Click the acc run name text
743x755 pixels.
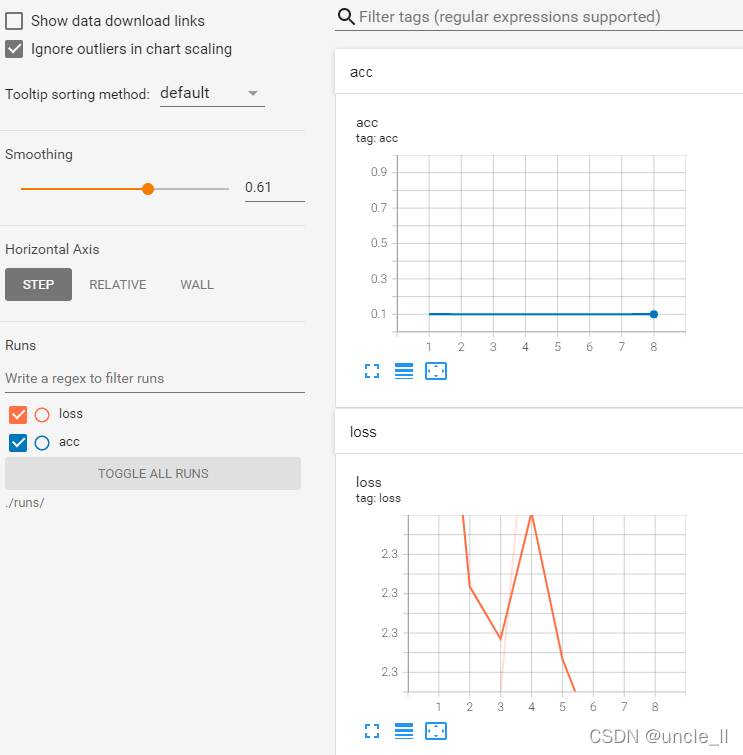pyautogui.click(x=69, y=442)
